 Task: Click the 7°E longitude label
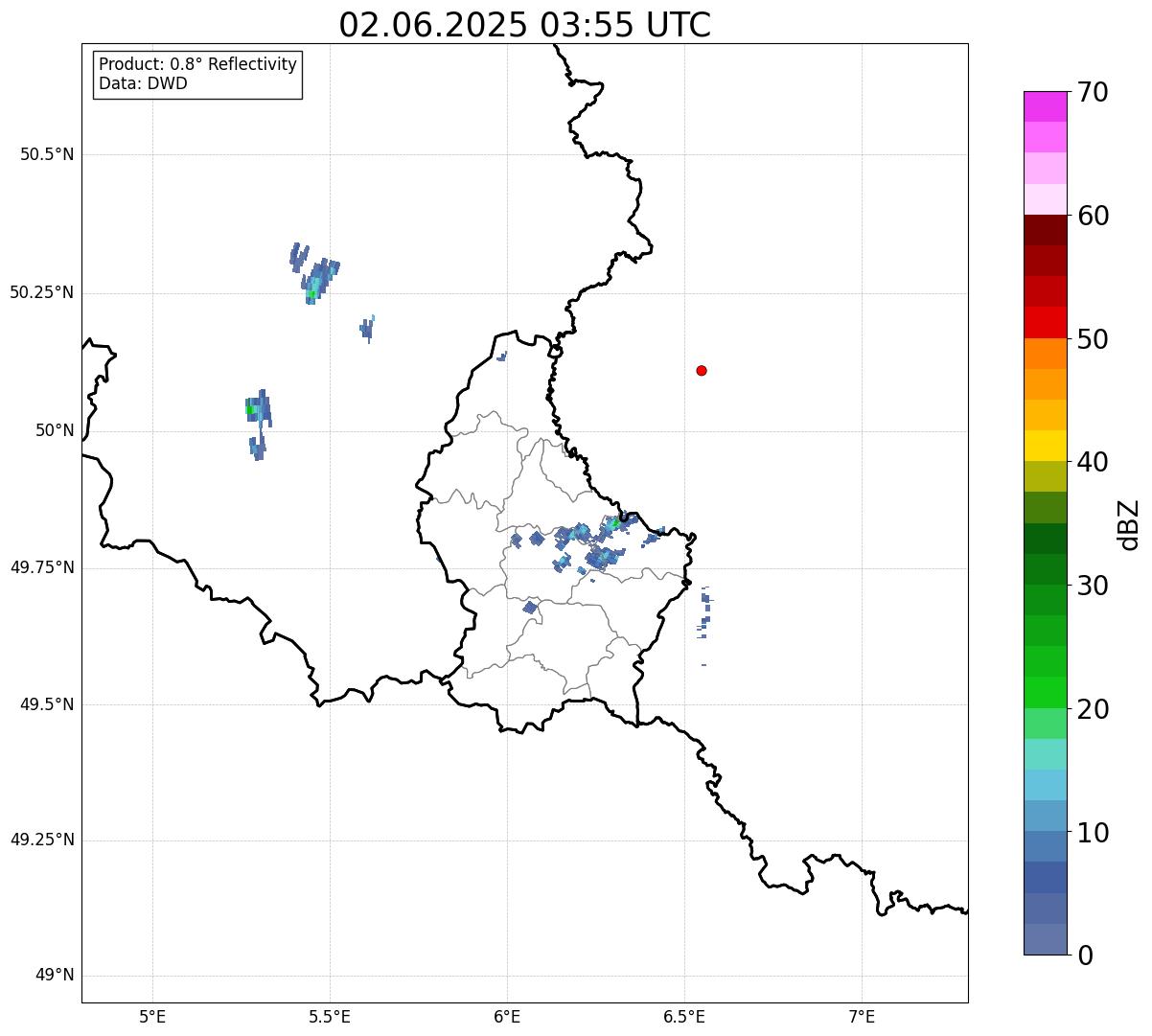[862, 1016]
